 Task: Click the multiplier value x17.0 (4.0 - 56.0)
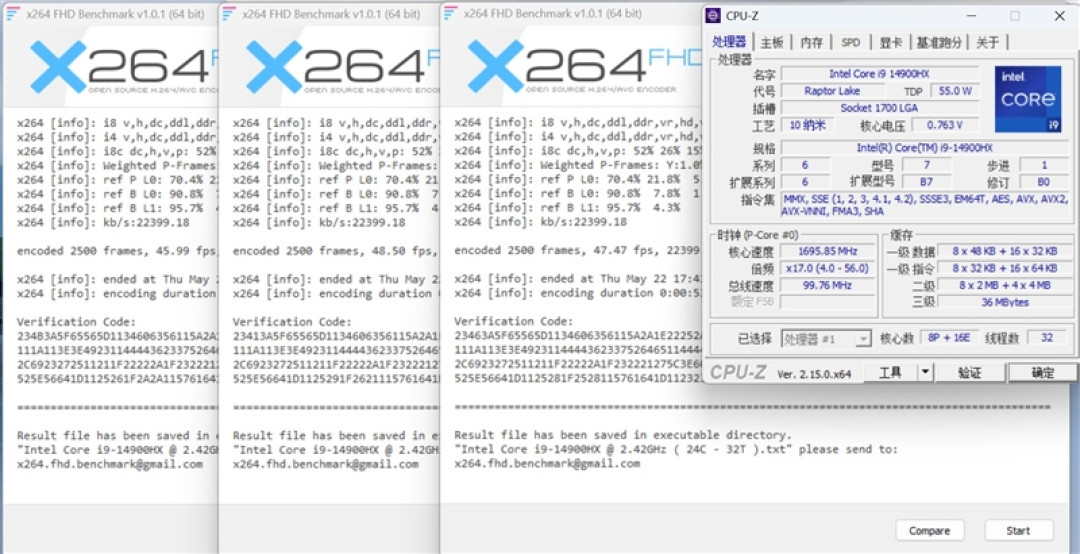coord(827,268)
